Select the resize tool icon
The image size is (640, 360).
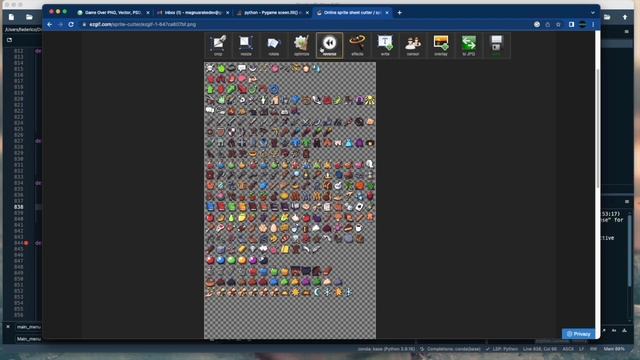(x=246, y=45)
